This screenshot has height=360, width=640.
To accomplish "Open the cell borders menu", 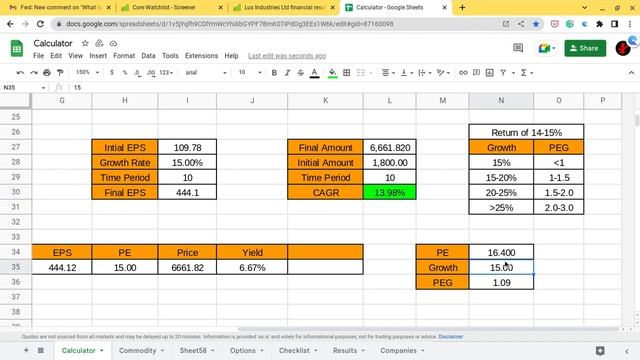I will click(x=347, y=73).
